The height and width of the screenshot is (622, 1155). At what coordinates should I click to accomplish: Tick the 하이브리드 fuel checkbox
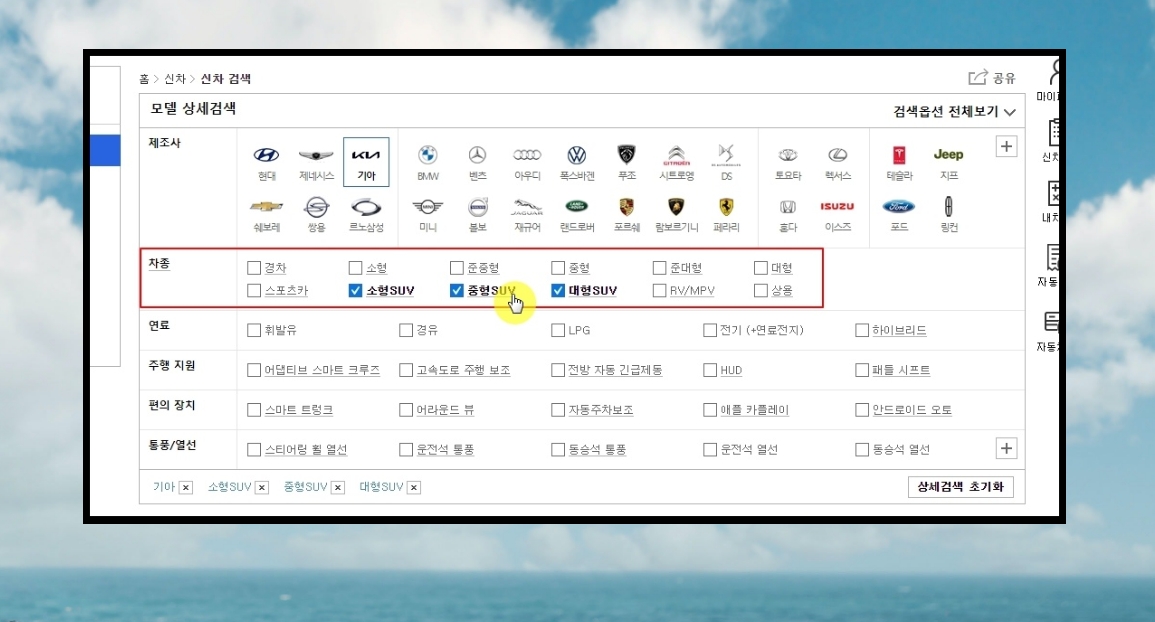862,330
